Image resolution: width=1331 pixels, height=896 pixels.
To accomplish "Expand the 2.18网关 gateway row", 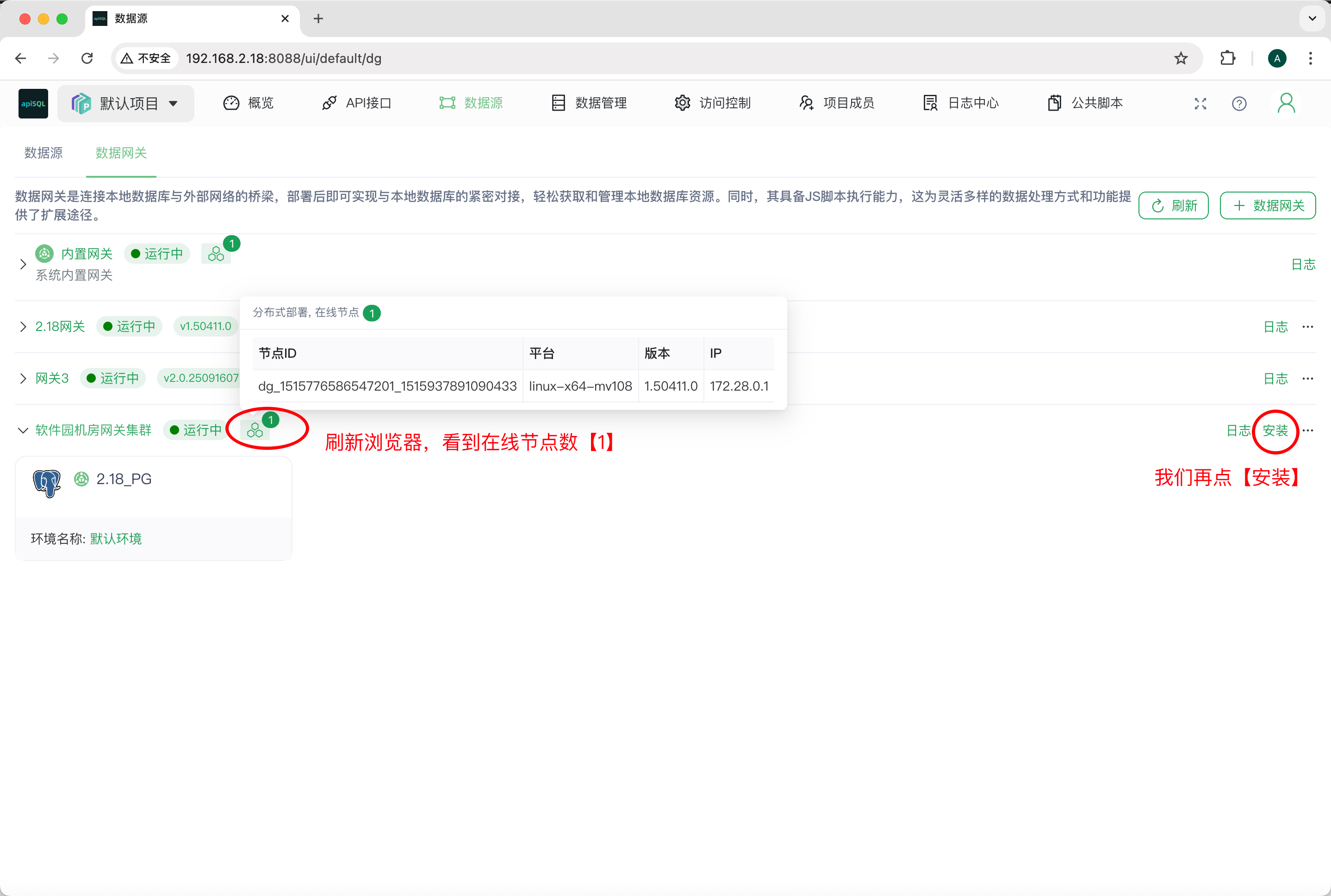I will coord(23,326).
